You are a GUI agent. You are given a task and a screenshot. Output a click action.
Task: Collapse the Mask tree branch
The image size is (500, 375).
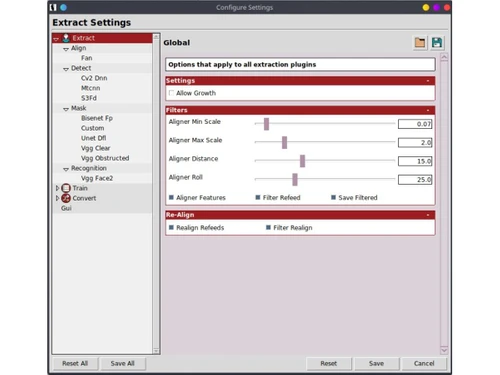[x=66, y=109]
